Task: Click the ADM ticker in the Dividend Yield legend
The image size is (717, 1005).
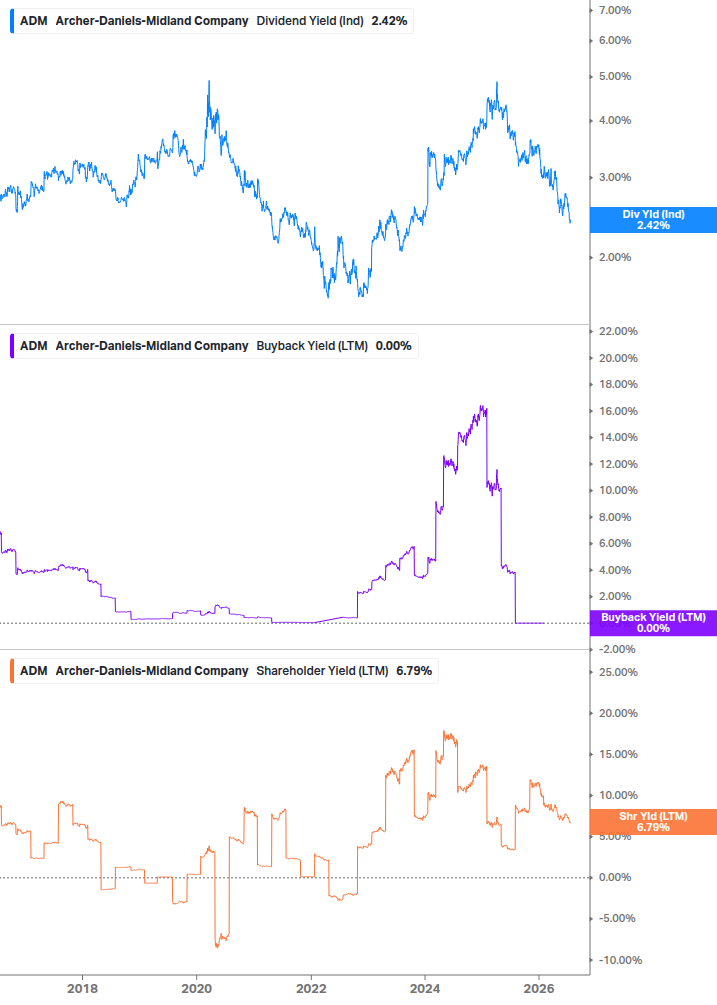Action: coord(34,21)
